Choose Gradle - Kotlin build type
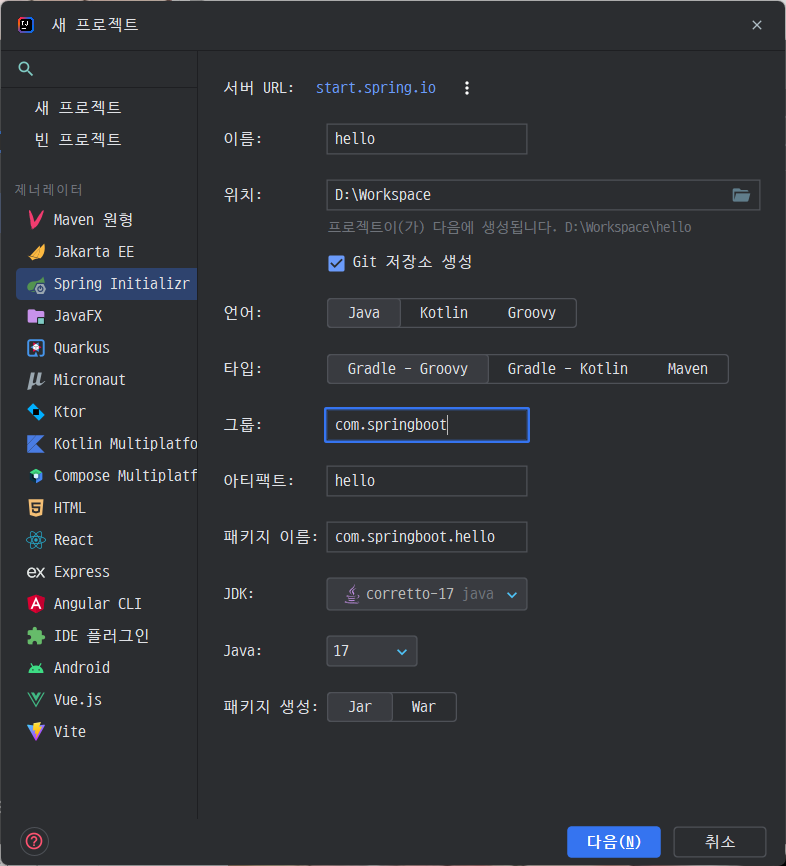 (567, 369)
